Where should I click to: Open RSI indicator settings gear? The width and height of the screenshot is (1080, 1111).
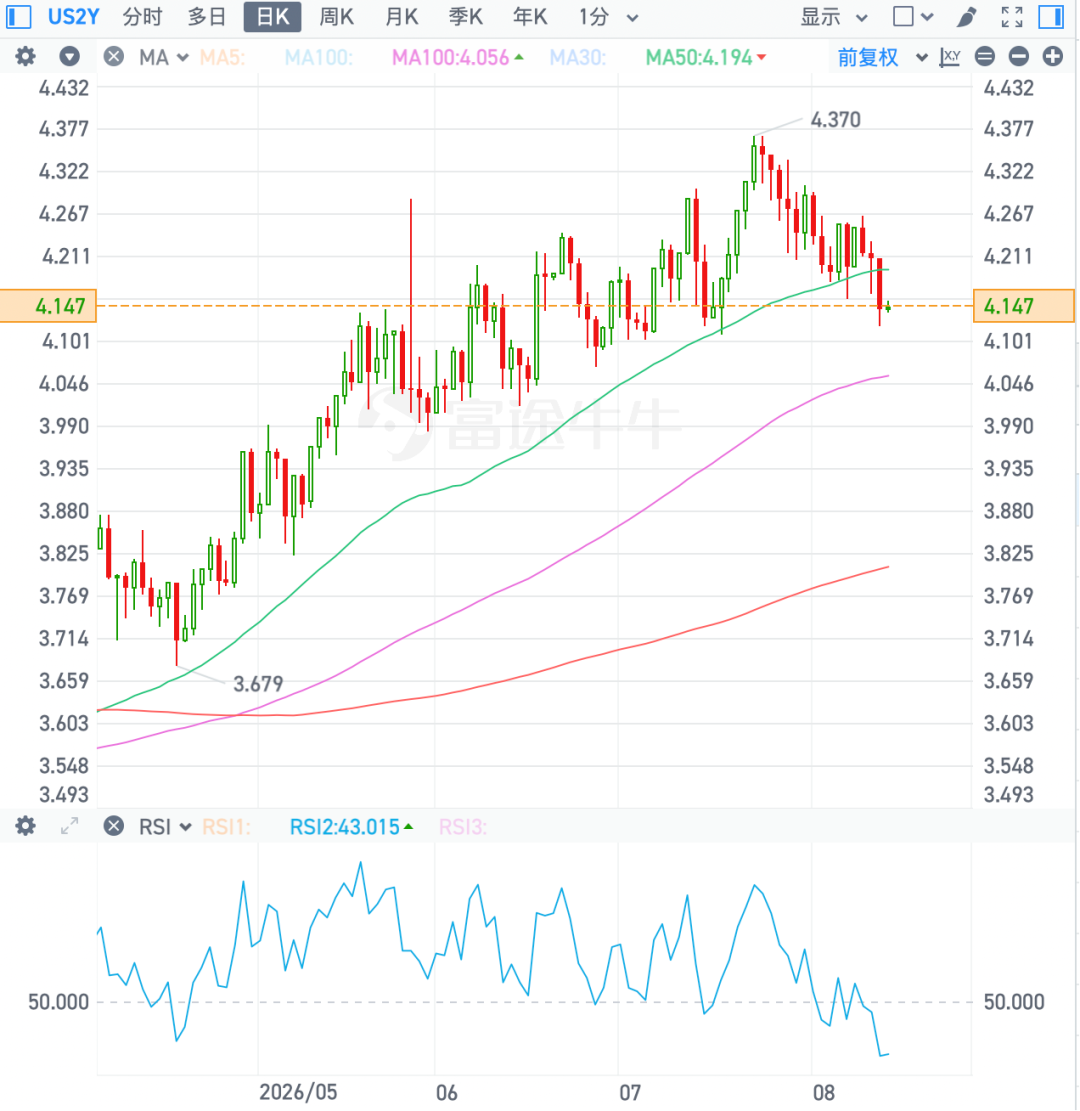pyautogui.click(x=26, y=826)
